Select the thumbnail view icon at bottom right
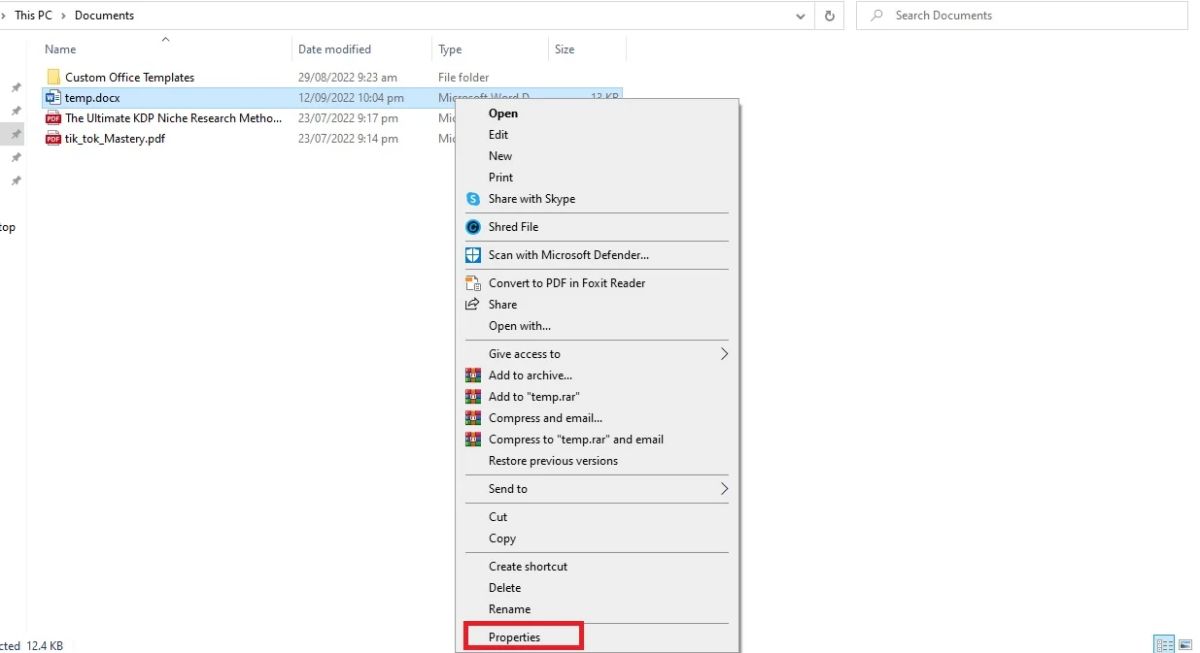Image resolution: width=1200 pixels, height=653 pixels. click(x=1183, y=643)
